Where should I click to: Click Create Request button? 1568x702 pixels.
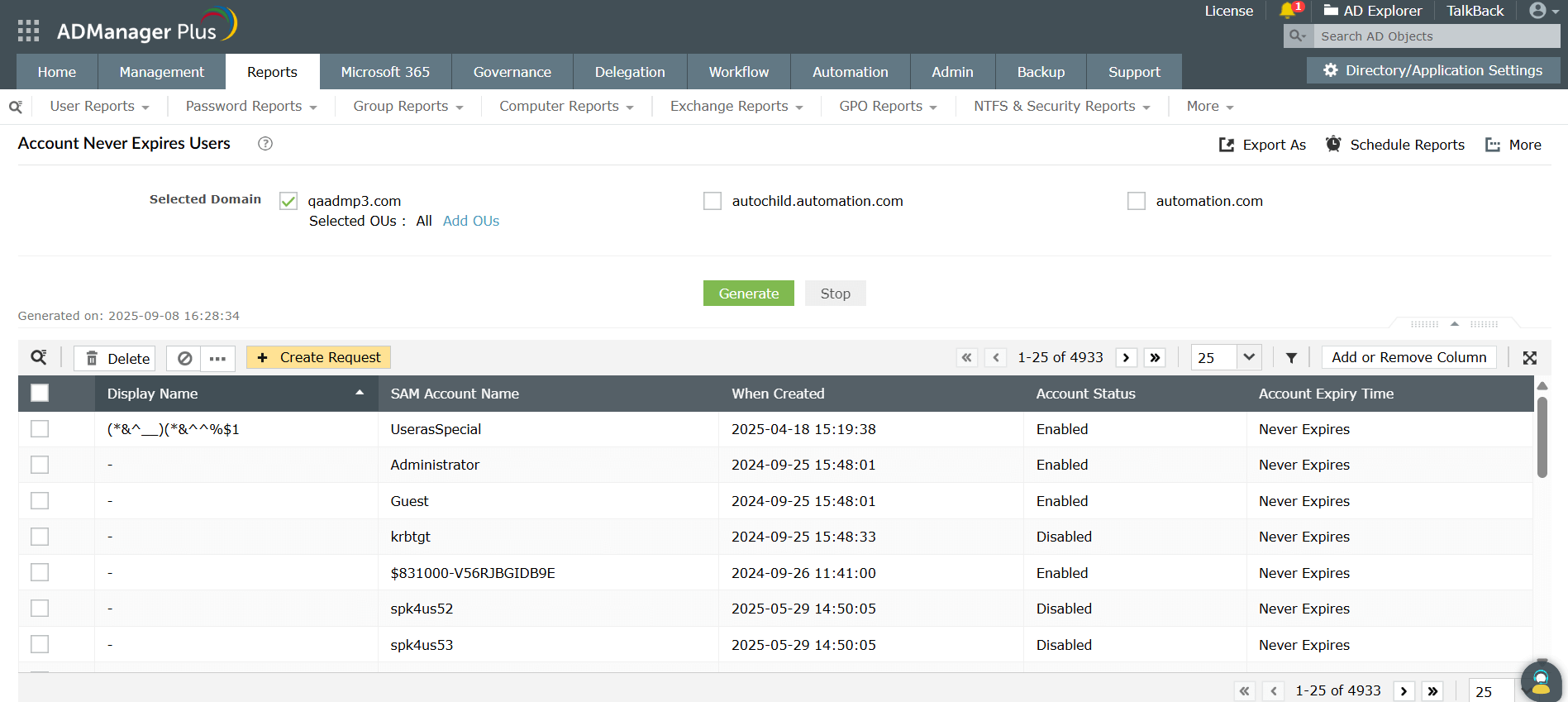point(318,357)
